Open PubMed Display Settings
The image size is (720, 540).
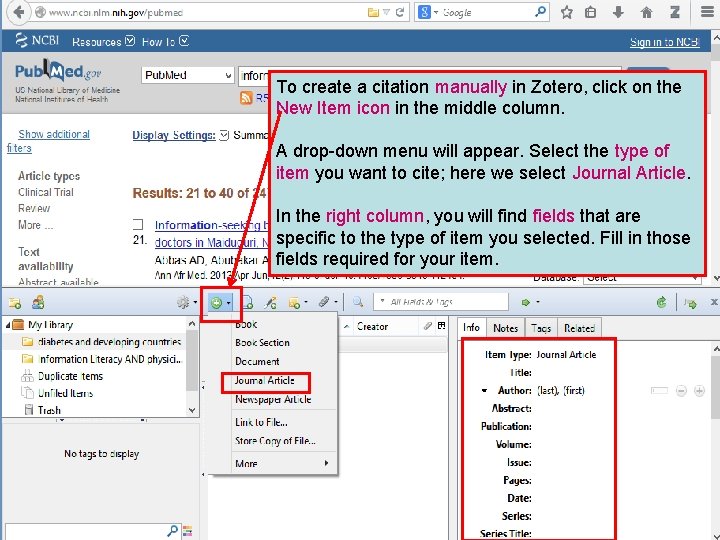pos(174,135)
